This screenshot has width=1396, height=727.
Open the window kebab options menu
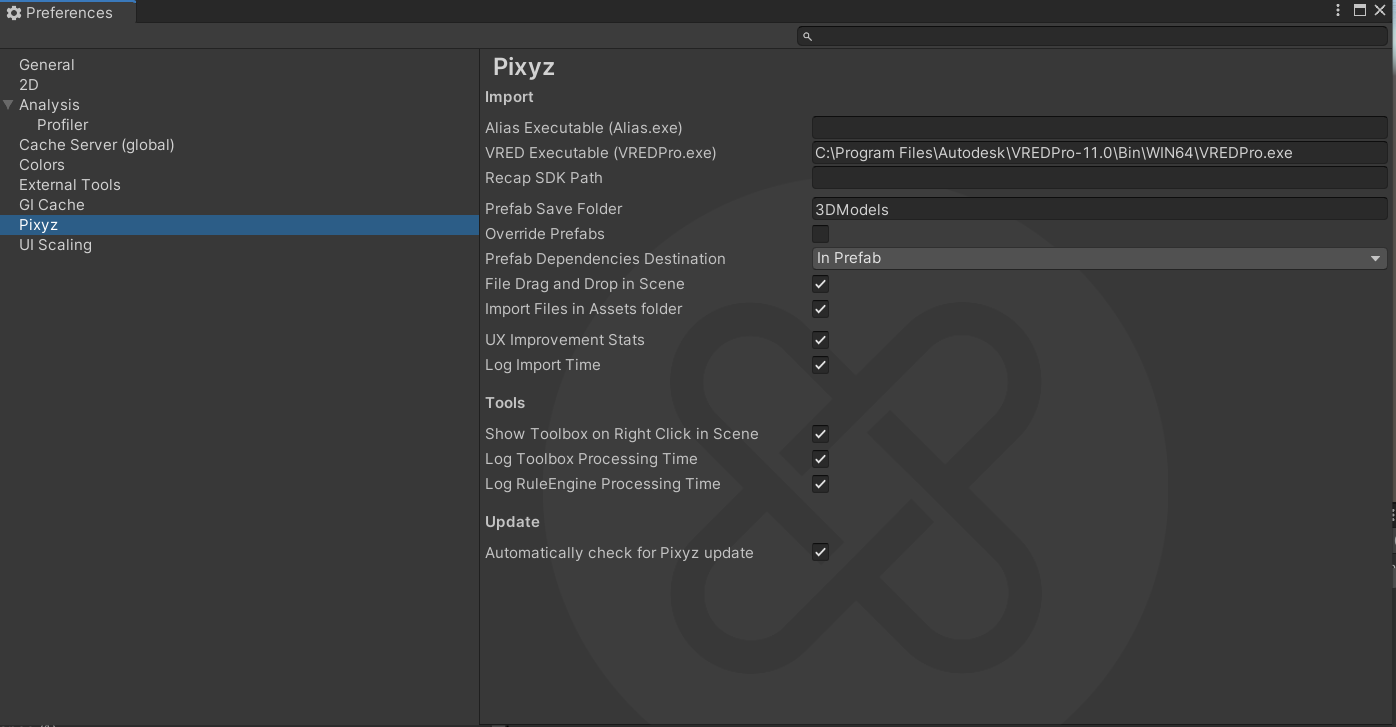[1338, 10]
